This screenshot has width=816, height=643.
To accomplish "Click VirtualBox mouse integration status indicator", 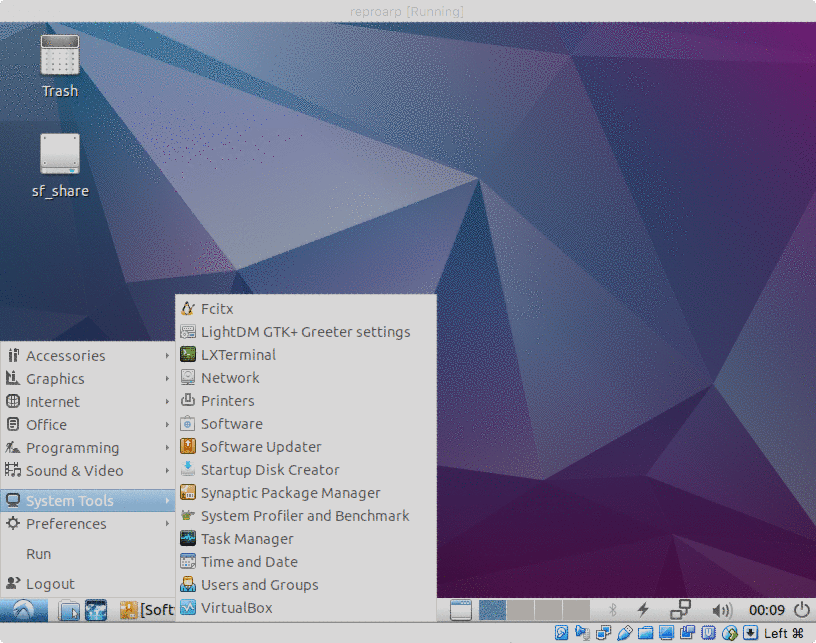I will coord(730,633).
